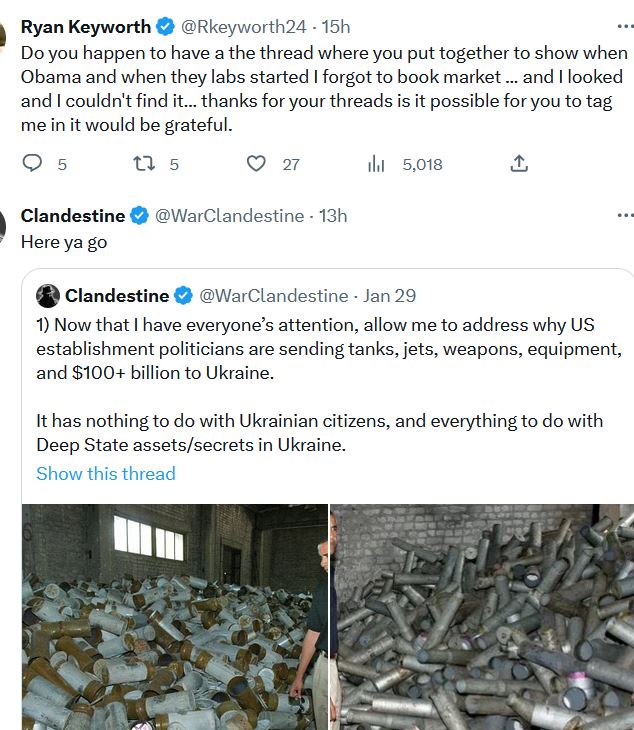Open the @Rkeyworth24 handle link
This screenshot has width=634, height=730.
[x=242, y=27]
